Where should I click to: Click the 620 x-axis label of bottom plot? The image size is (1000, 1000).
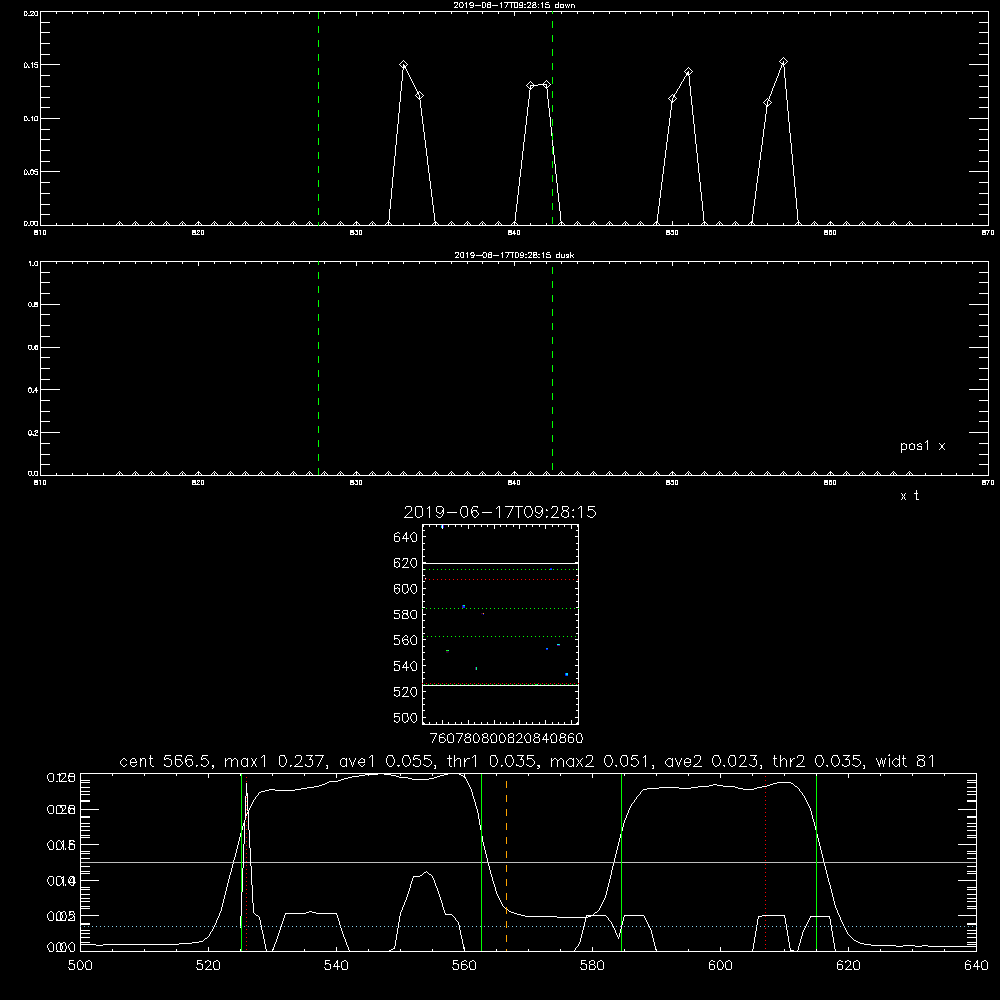coord(848,966)
